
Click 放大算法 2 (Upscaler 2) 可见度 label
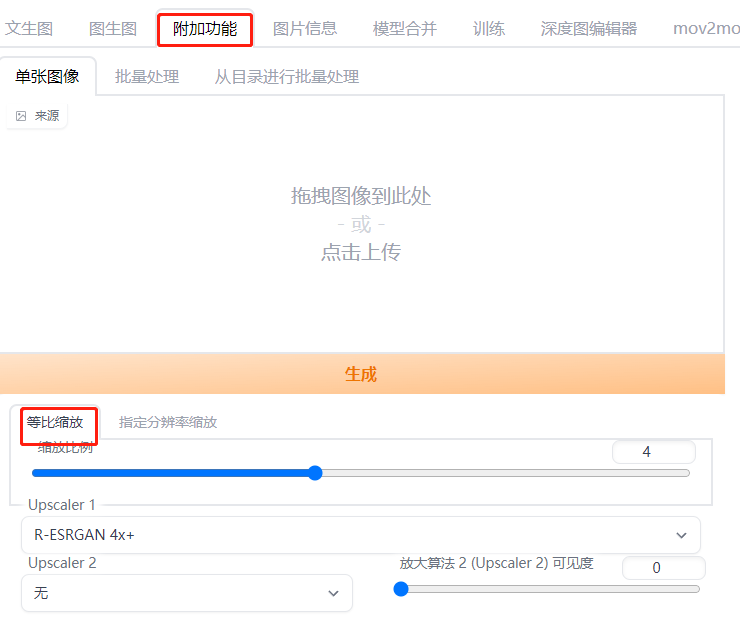click(496, 563)
